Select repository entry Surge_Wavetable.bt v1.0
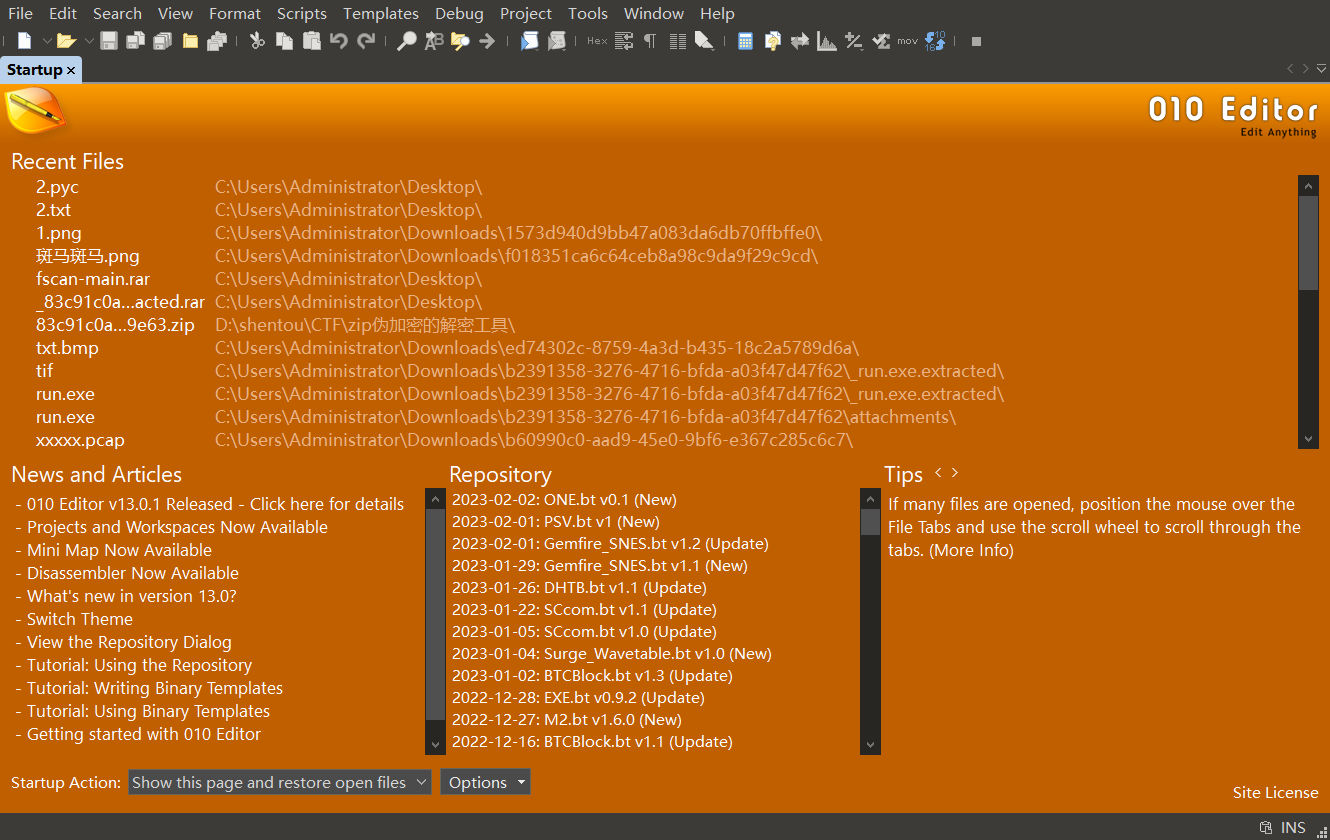 coord(611,653)
